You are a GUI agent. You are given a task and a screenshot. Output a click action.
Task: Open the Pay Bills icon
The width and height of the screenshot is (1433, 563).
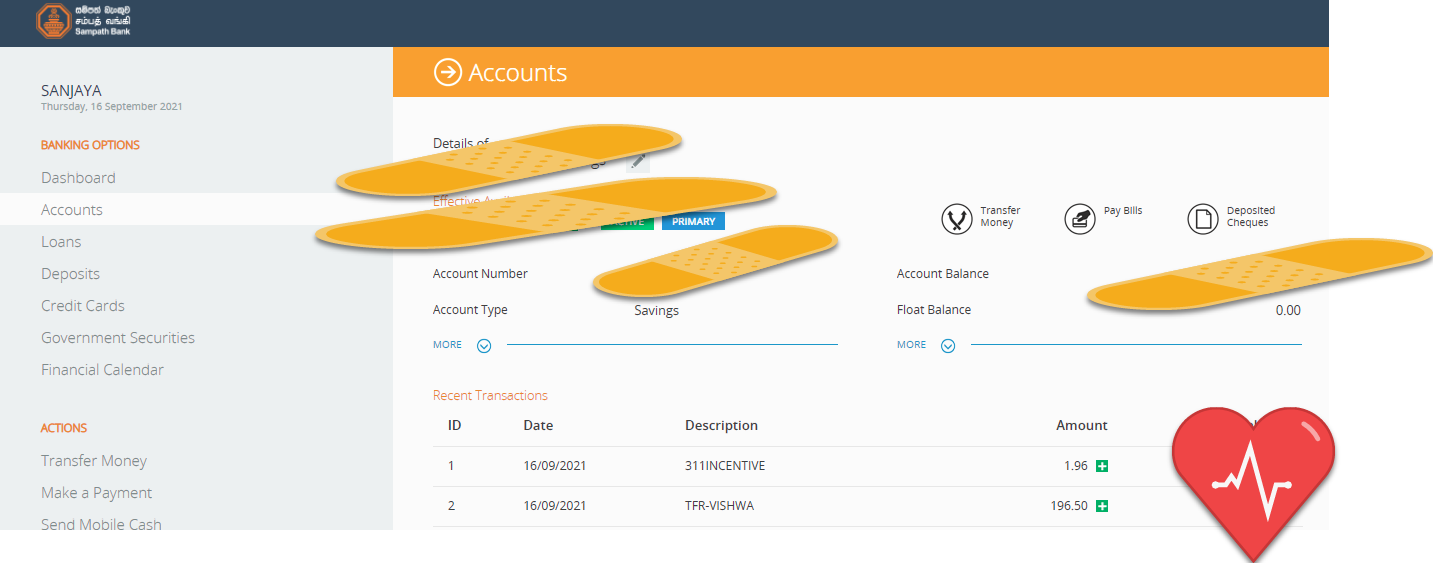pyautogui.click(x=1080, y=219)
